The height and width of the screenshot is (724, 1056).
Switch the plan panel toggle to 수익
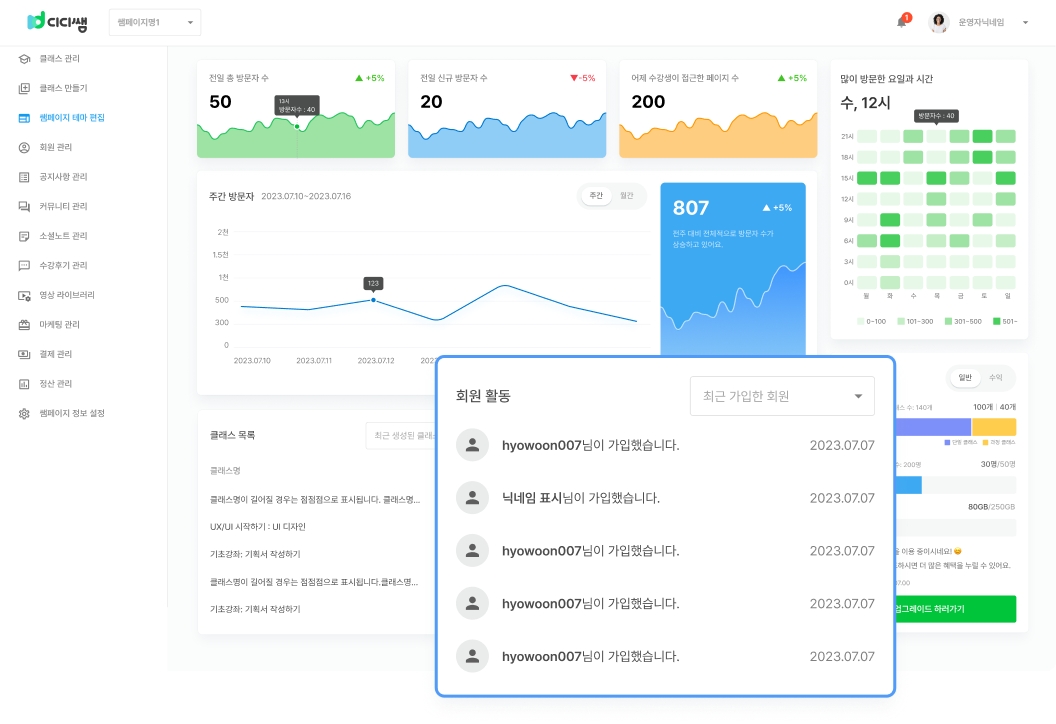[x=995, y=378]
